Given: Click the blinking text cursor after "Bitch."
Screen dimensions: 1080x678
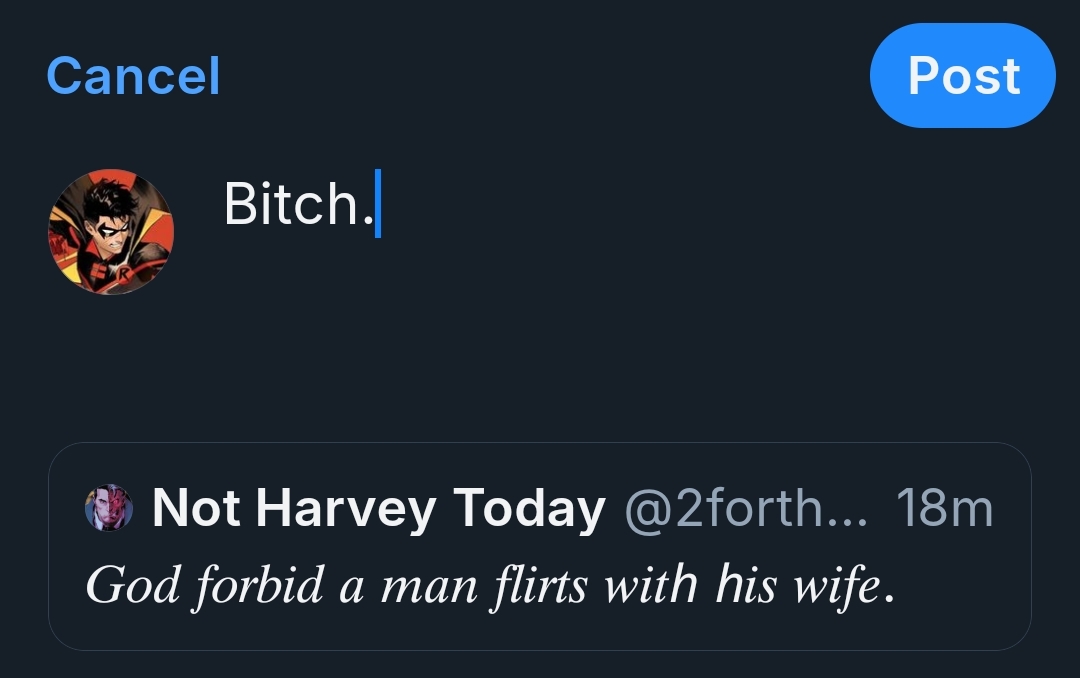Looking at the screenshot, I should pos(378,205).
